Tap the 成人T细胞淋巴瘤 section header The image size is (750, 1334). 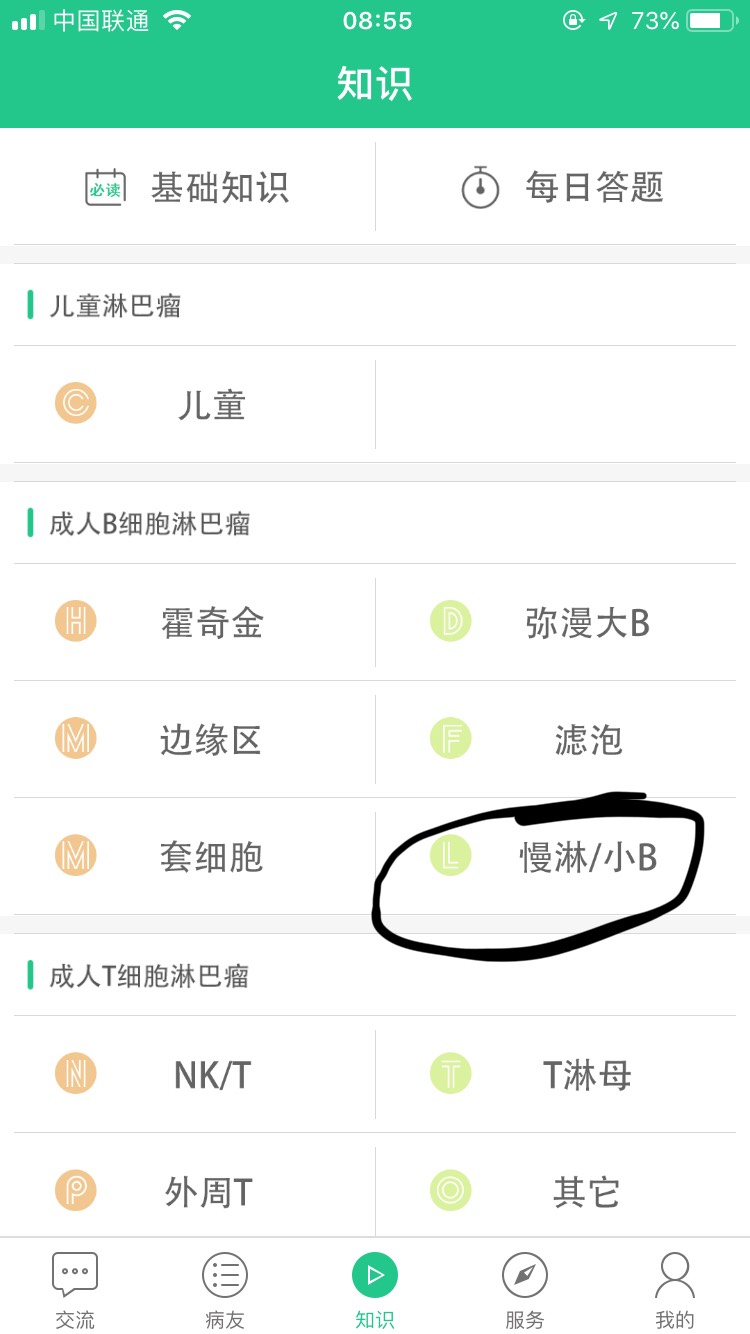tap(149, 975)
